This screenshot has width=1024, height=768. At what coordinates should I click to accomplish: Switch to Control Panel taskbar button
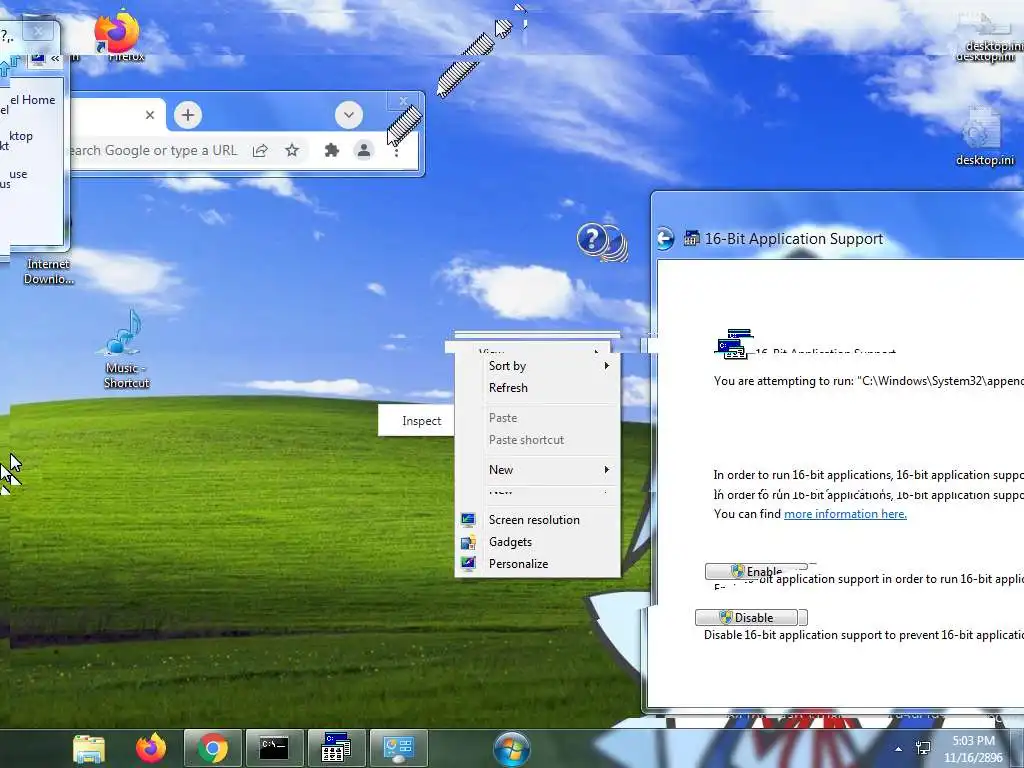pos(398,748)
